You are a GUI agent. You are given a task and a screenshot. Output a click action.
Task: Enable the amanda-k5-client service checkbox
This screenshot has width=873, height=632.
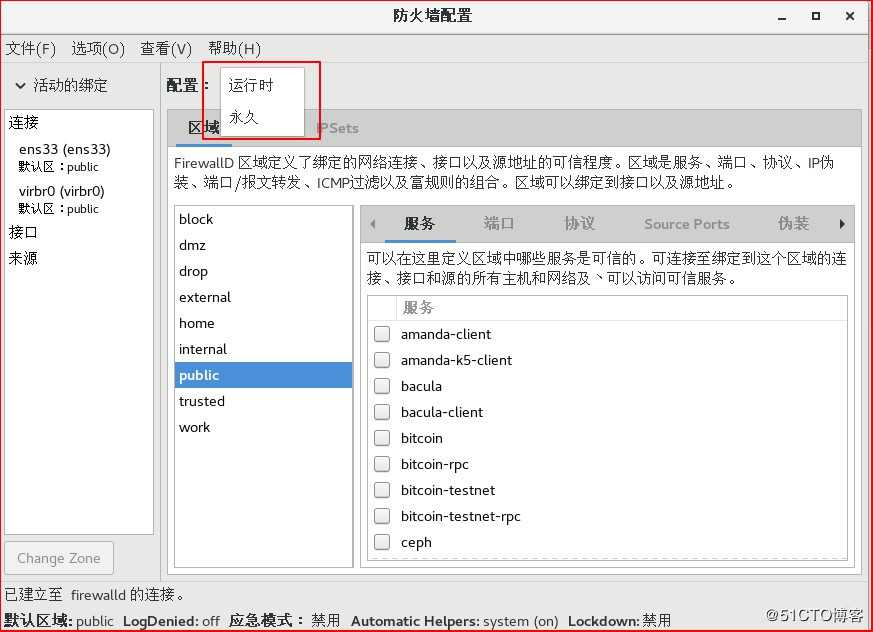[x=382, y=360]
